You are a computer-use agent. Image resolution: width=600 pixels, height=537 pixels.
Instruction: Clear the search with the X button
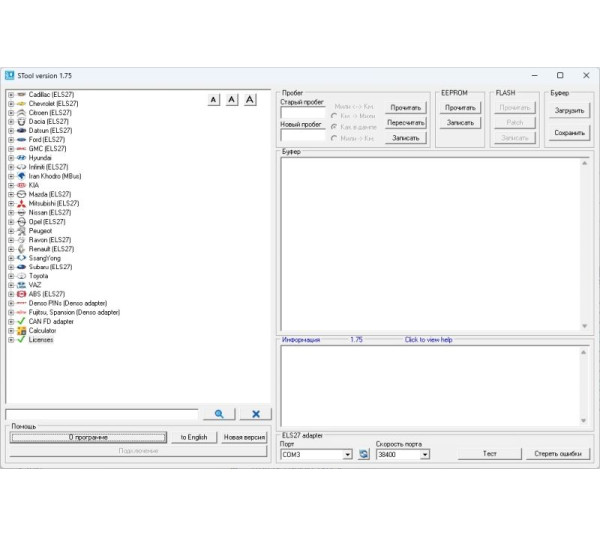(x=255, y=414)
